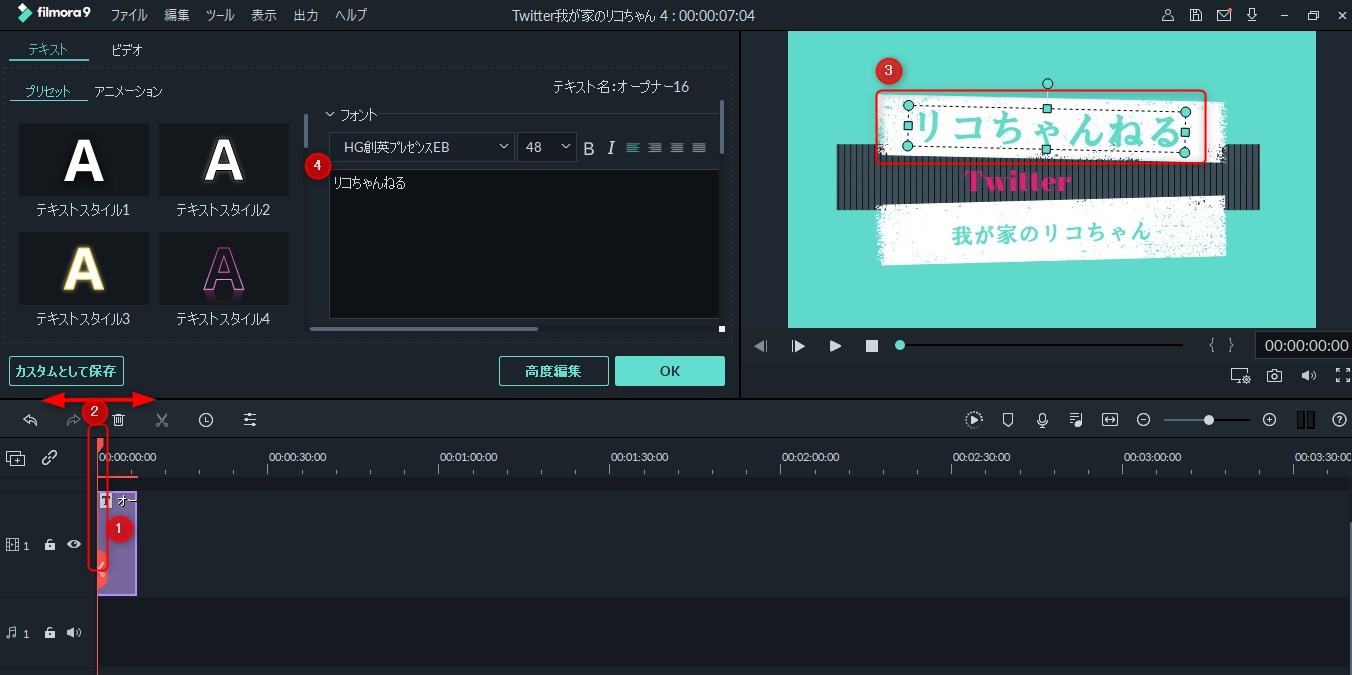
Task: Click the OK button
Action: 670,371
